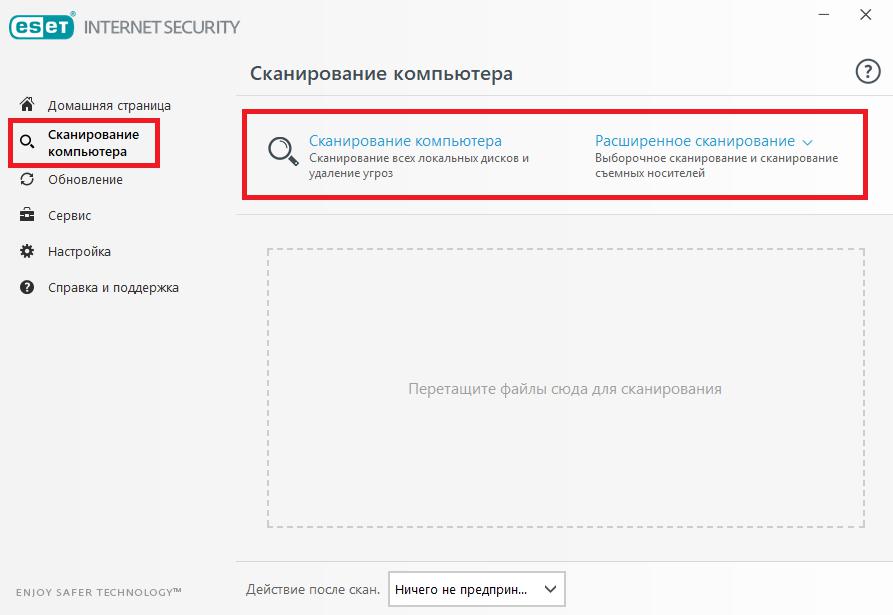The image size is (893, 615).
Task: Minimize the ESET window
Action: point(824,14)
